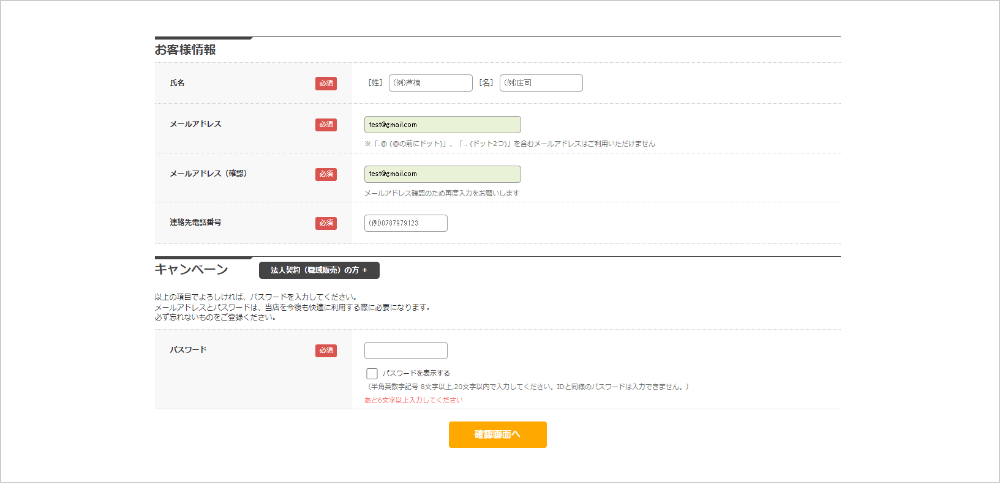
Task: Toggle password visibility via the パスワードを表示する label text
Action: (416, 373)
